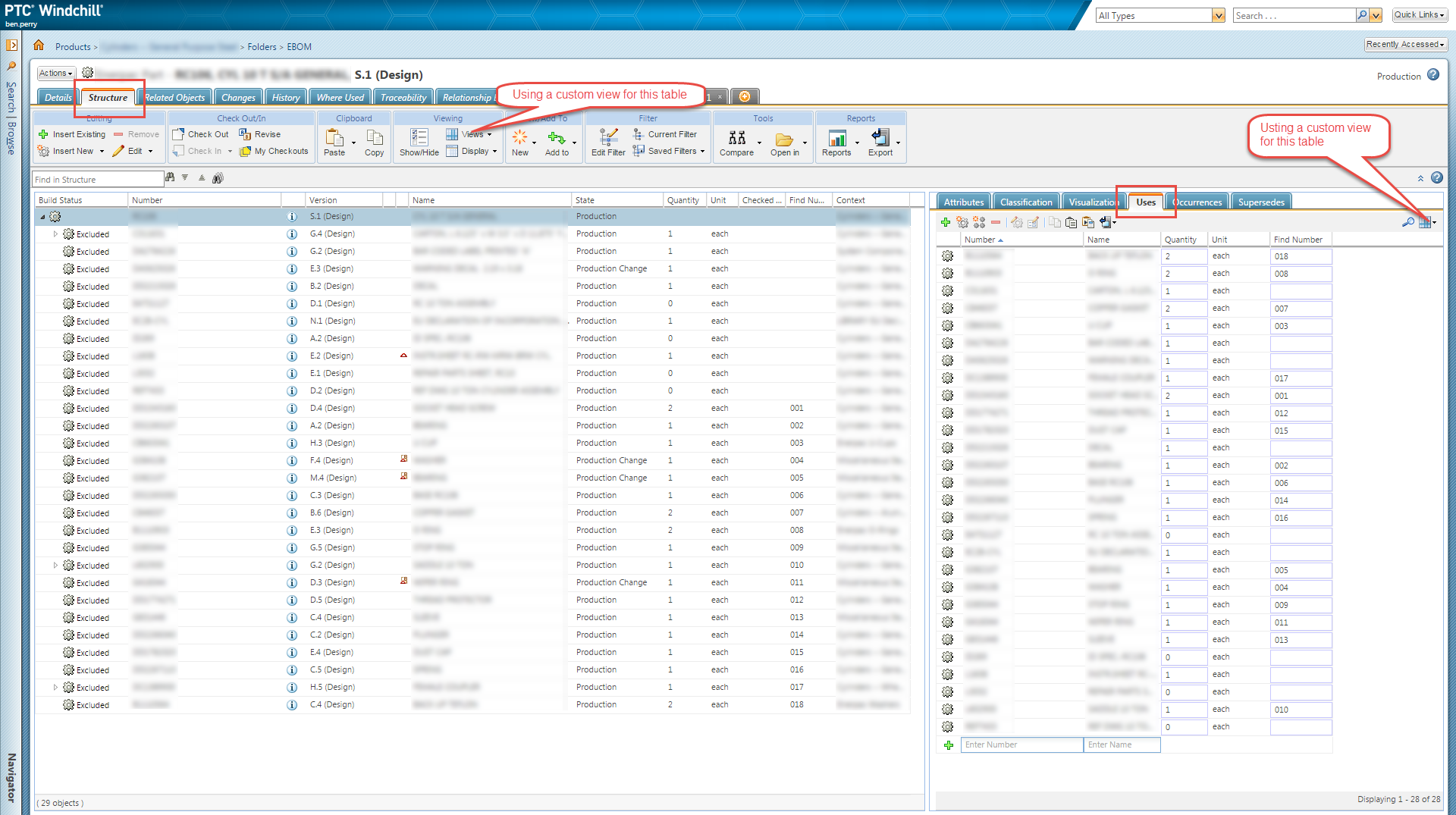
Task: Collapse the root S.1 (Design) structure node
Action: pyautogui.click(x=42, y=216)
